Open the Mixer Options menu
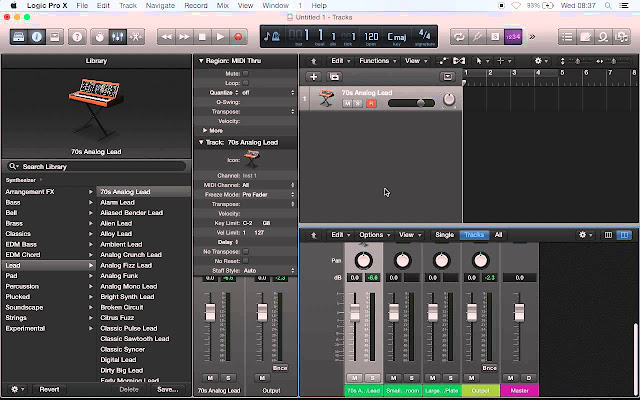The height and width of the screenshot is (400, 640). click(374, 235)
